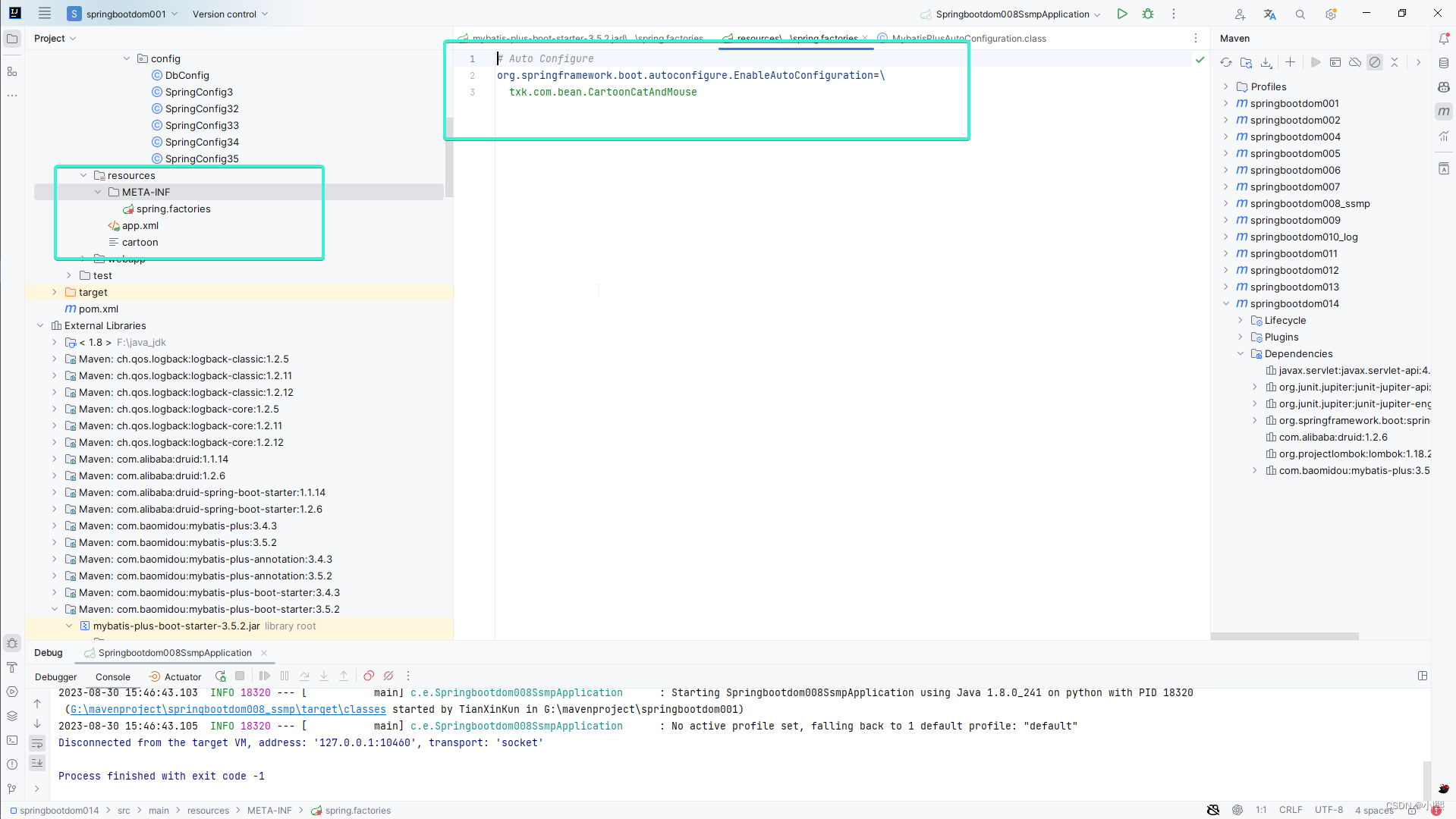
Task: Run Maven build play icon
Action: pos(1316,62)
